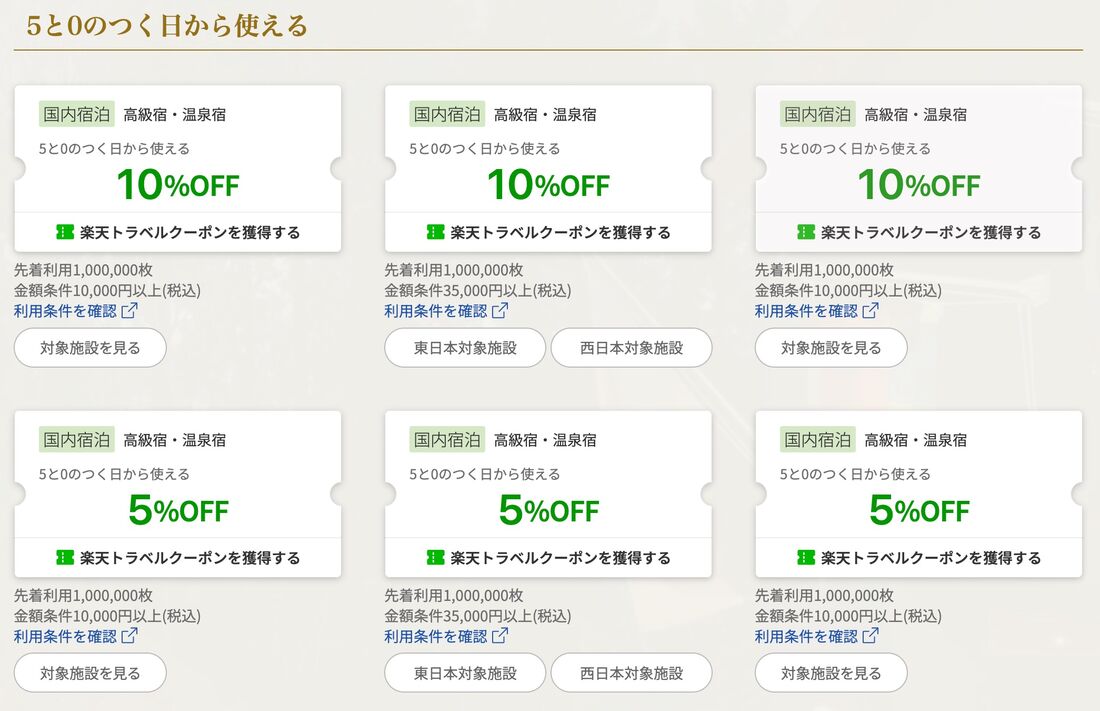Open 東日本対象施設 for the bottom 5%OFF coupon

464,672
